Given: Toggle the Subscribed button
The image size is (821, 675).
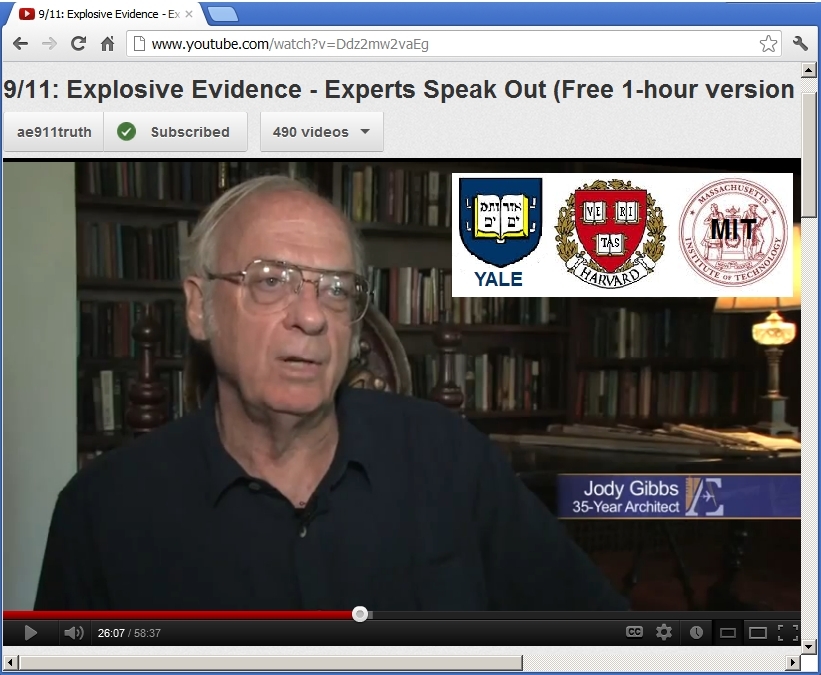Looking at the screenshot, I should click(175, 132).
